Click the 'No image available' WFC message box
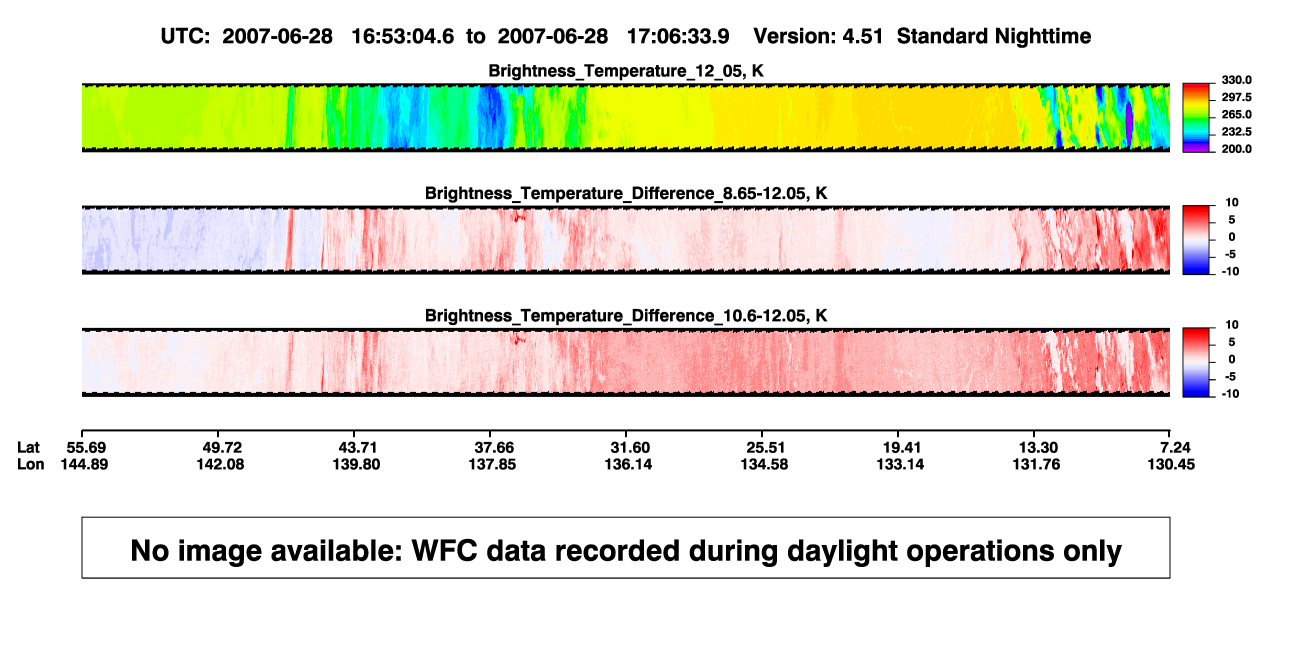This screenshot has width=1300, height=667. point(626,547)
